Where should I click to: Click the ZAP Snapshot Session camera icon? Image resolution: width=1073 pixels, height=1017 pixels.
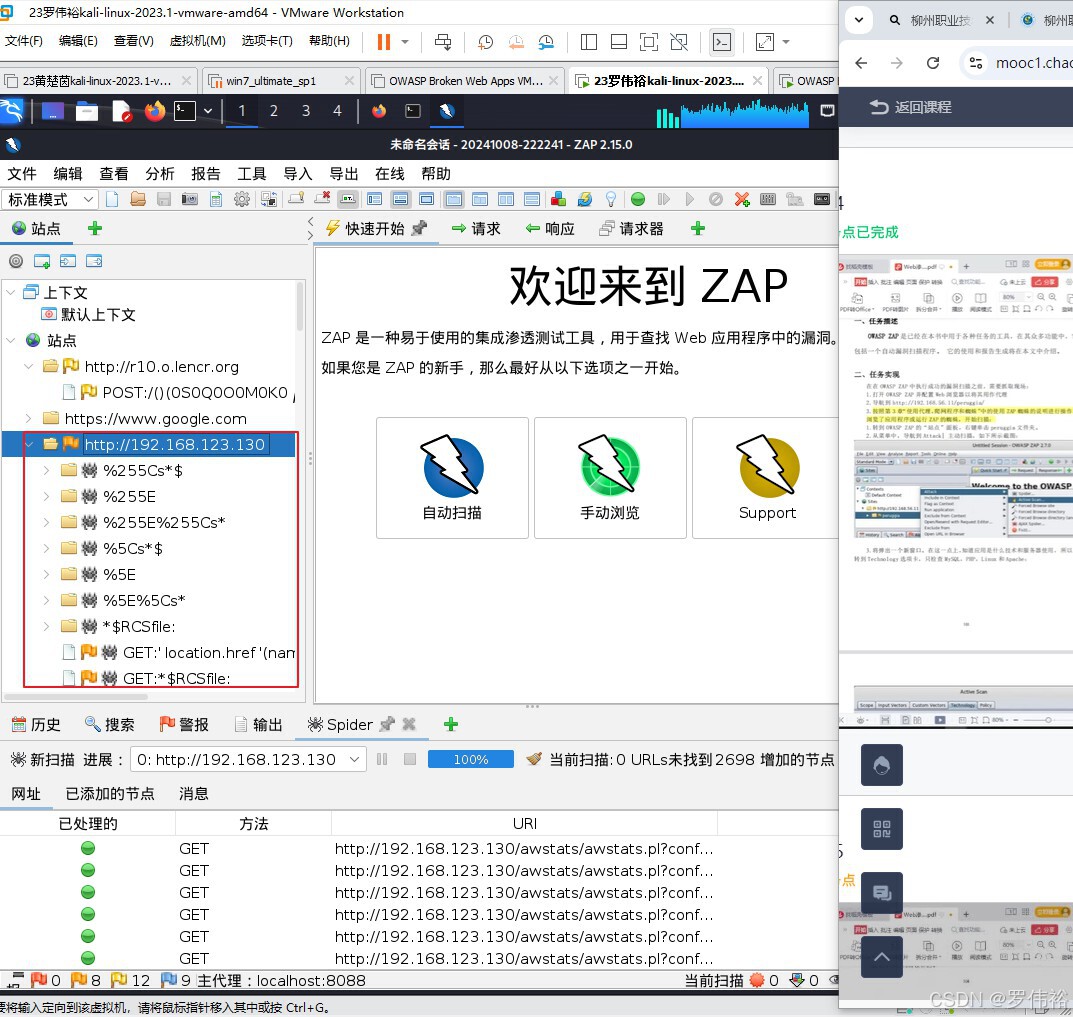(x=190, y=199)
